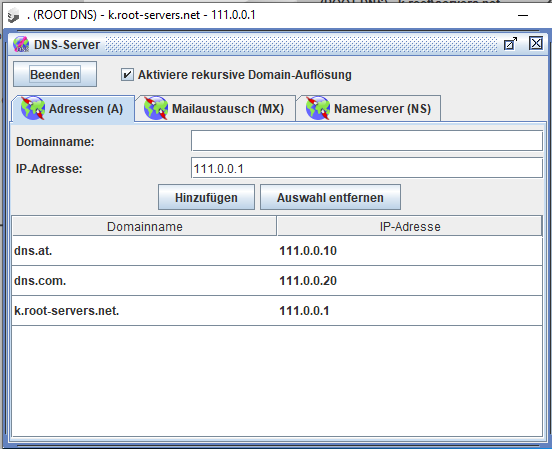Select the dns.at. table row
The height and width of the screenshot is (449, 552).
(x=277, y=251)
